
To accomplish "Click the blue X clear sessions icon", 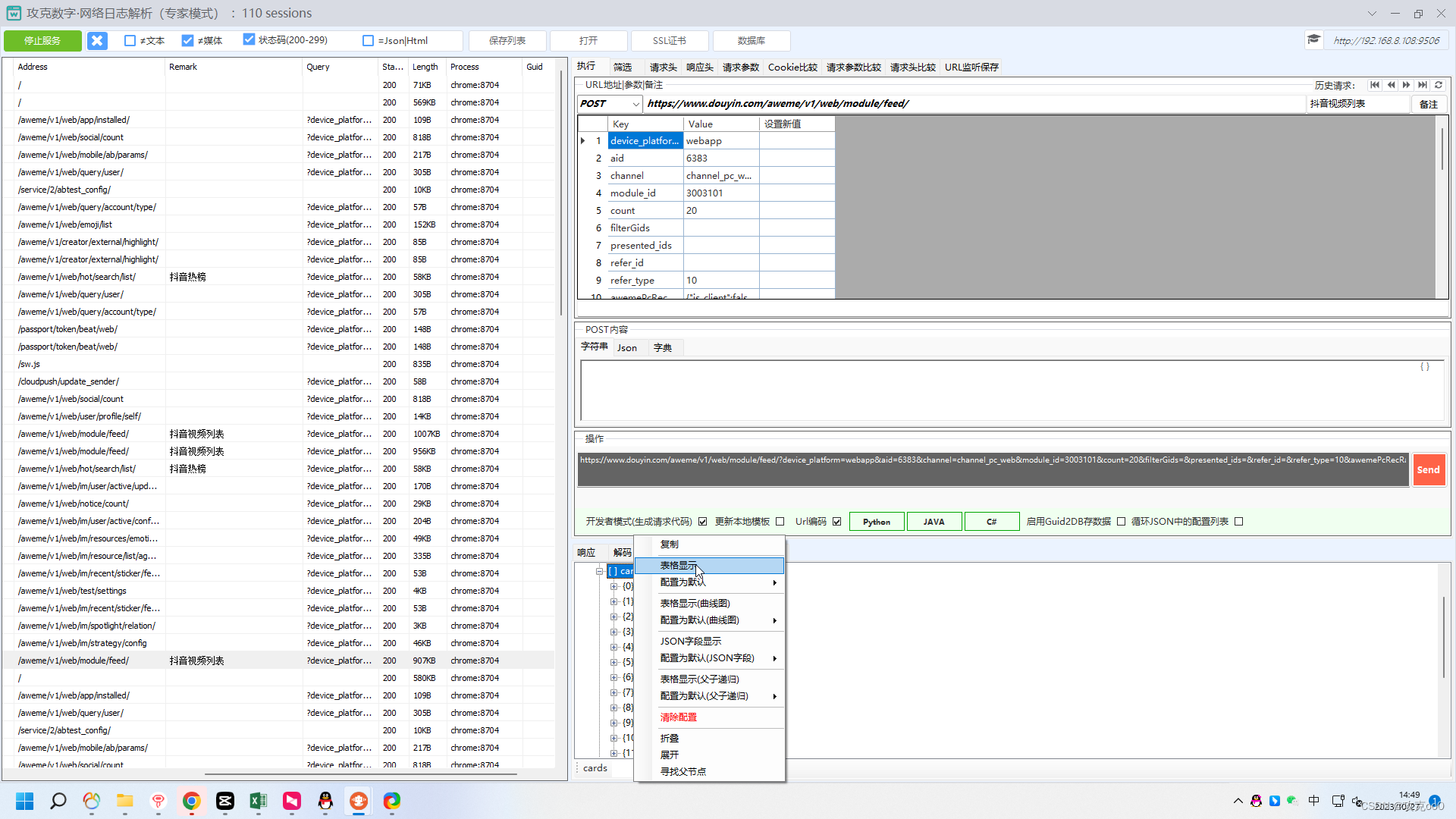I will [x=97, y=41].
